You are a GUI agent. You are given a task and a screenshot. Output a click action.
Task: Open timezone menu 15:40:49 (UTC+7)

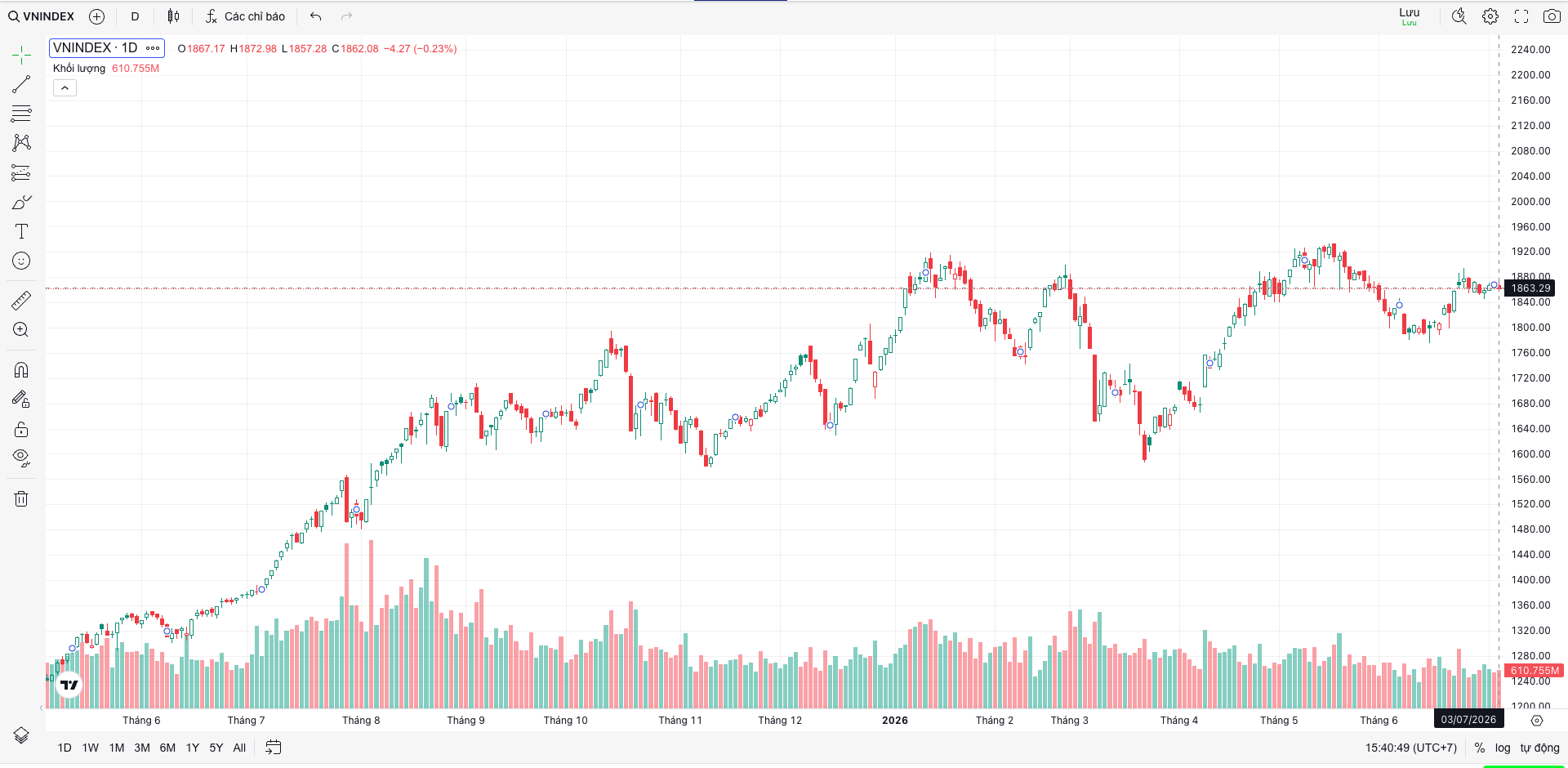pos(1411,748)
